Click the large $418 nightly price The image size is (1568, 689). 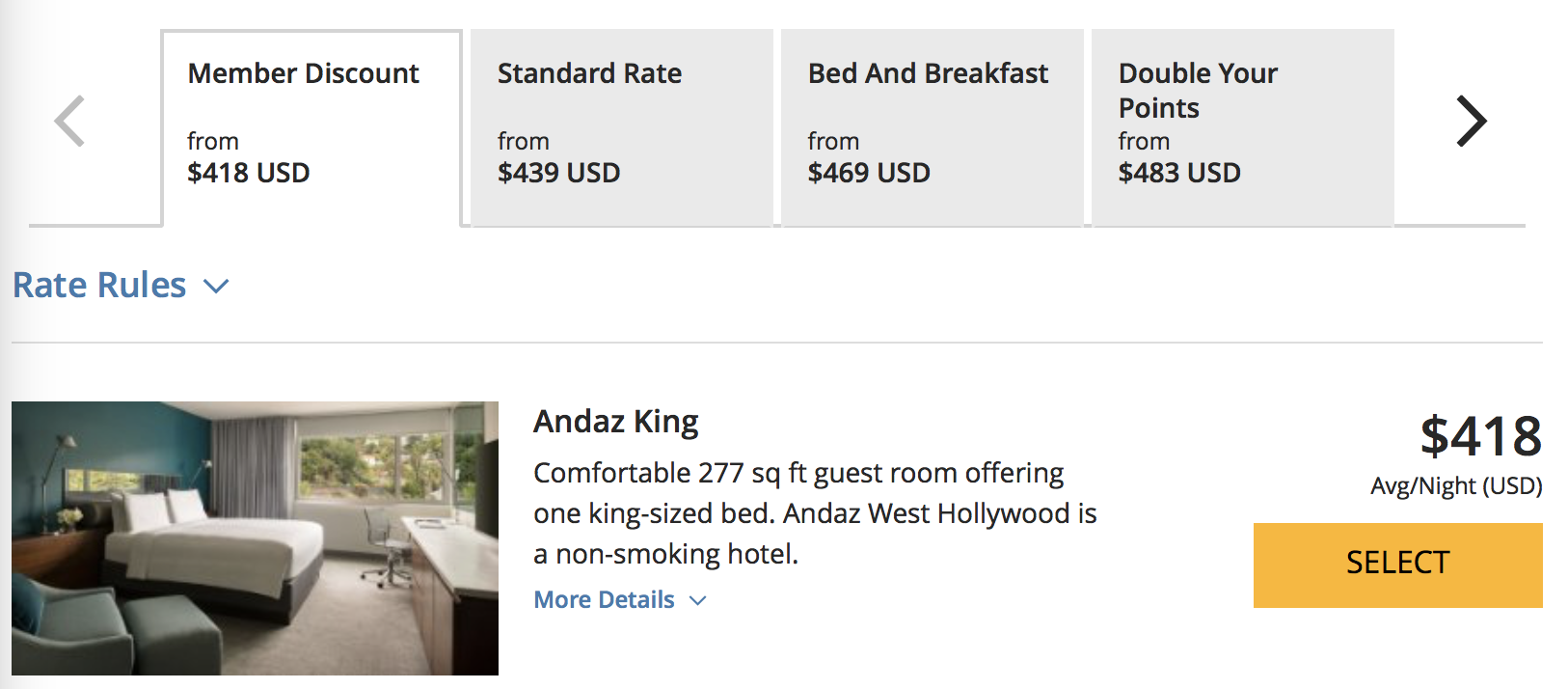point(1480,436)
